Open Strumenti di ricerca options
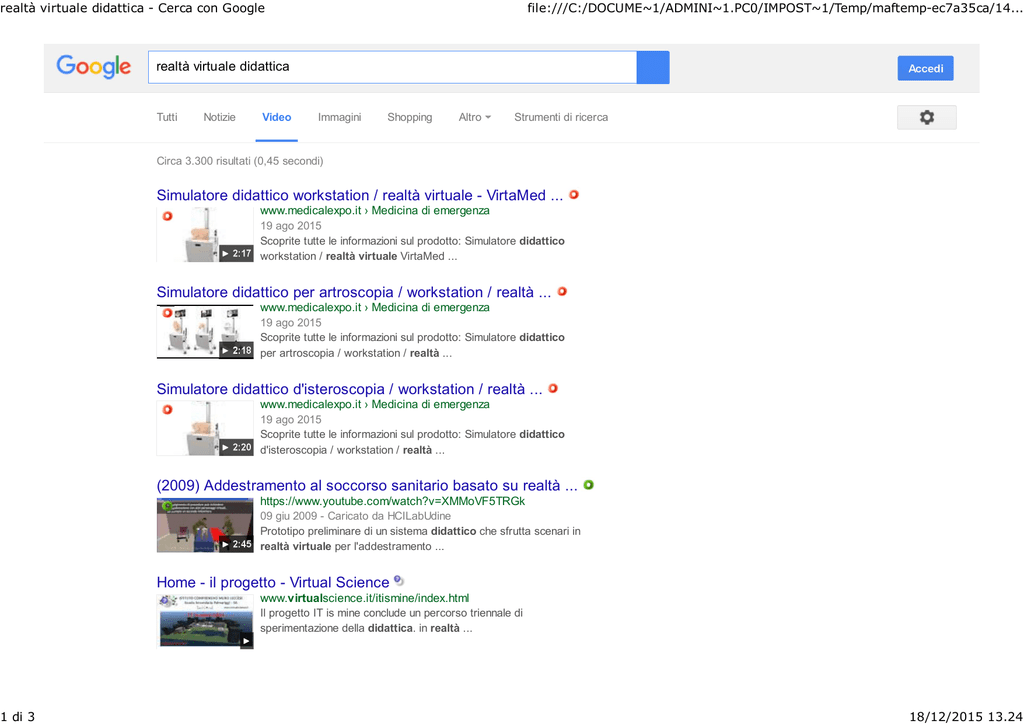The height and width of the screenshot is (724, 1024). pos(561,118)
